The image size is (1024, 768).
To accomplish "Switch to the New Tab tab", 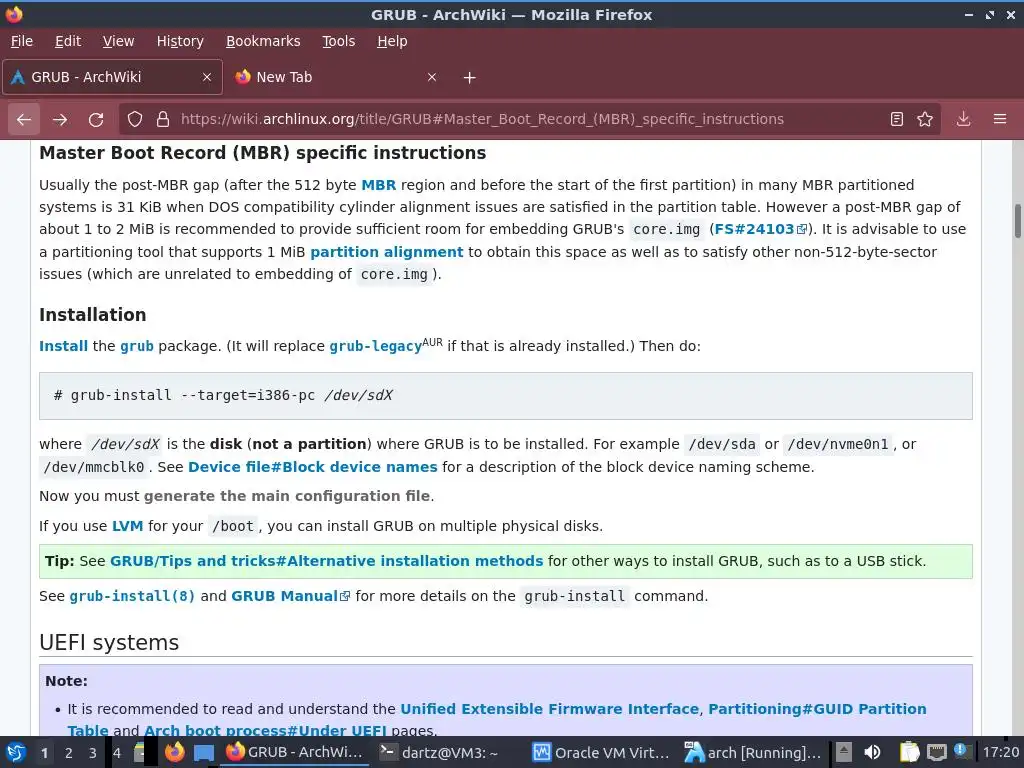I will pyautogui.click(x=336, y=77).
